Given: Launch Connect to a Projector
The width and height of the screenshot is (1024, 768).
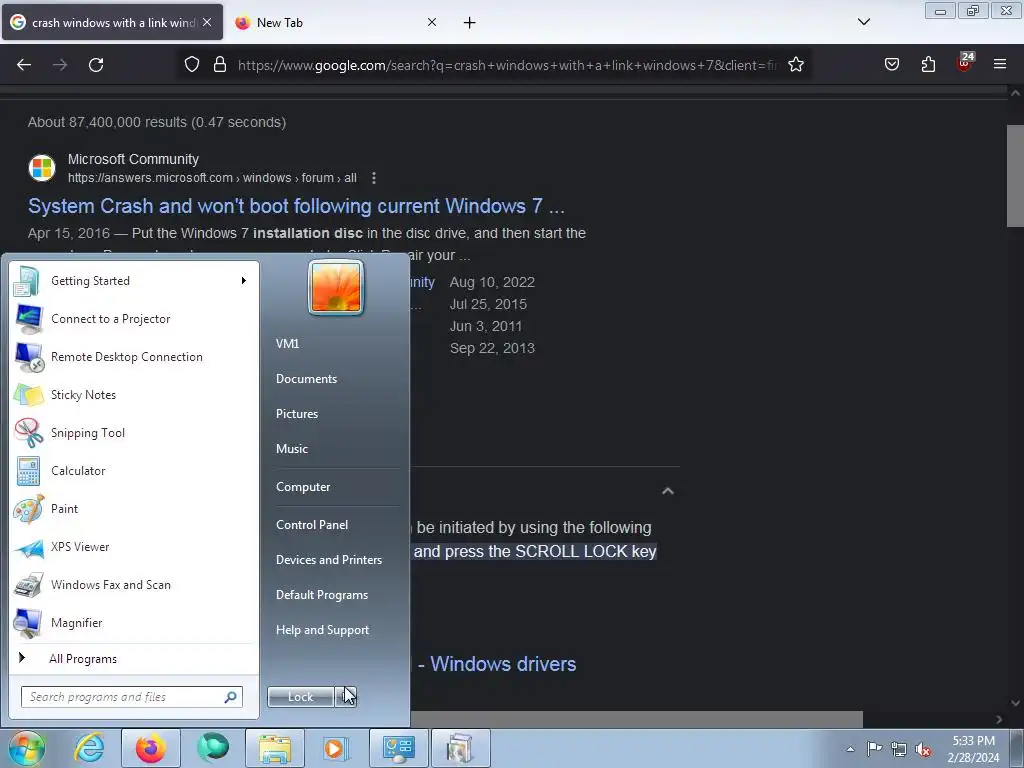Looking at the screenshot, I should (x=134, y=319).
